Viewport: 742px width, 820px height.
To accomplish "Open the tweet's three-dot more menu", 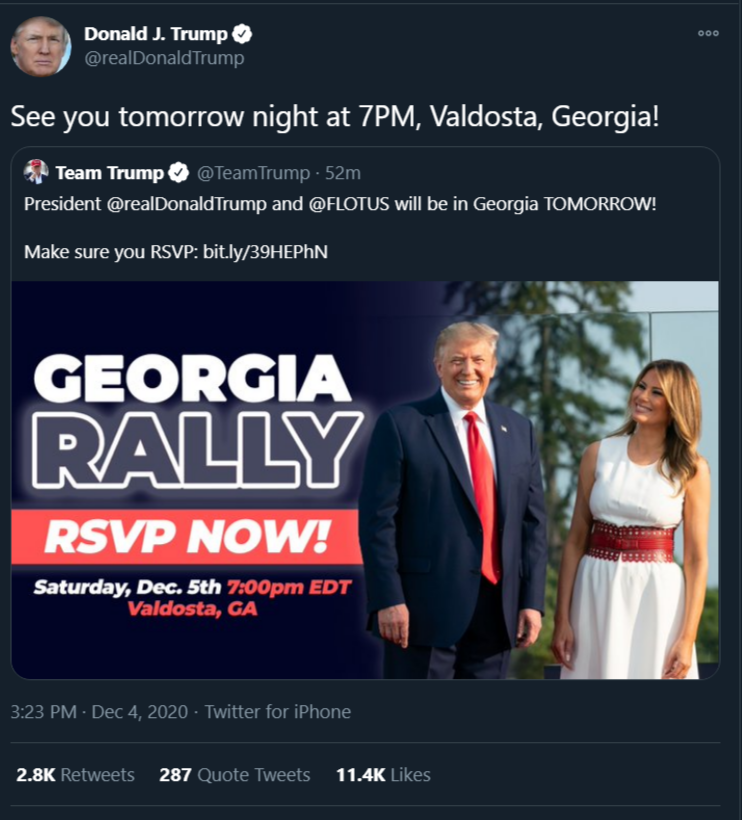I will pos(708,33).
